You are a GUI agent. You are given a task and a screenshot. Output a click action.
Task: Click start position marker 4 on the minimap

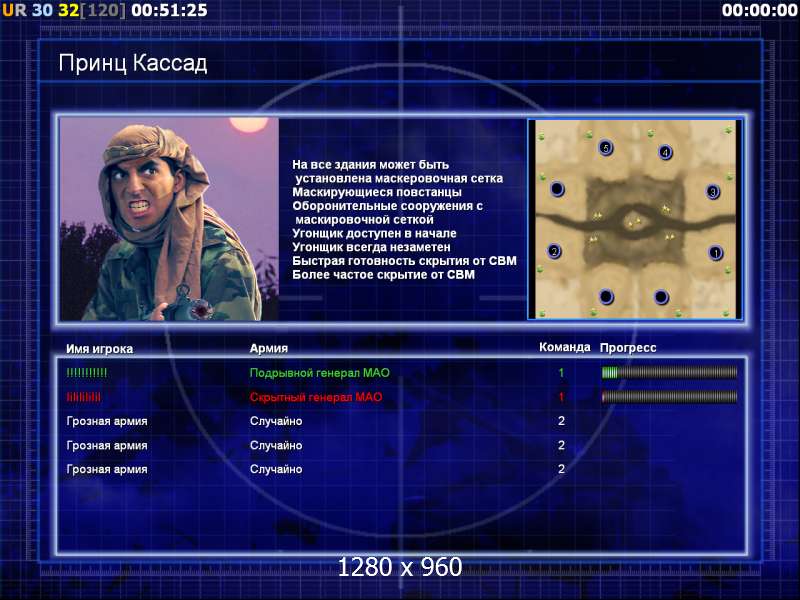point(665,152)
